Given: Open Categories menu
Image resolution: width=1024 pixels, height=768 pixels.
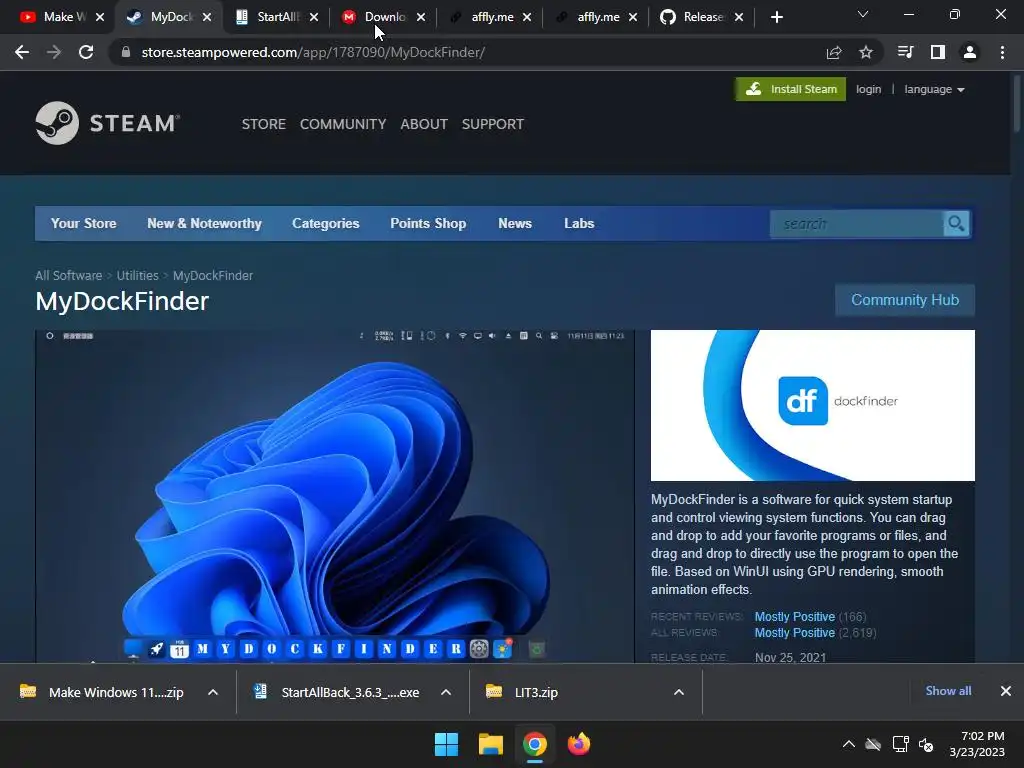Looking at the screenshot, I should (x=326, y=223).
